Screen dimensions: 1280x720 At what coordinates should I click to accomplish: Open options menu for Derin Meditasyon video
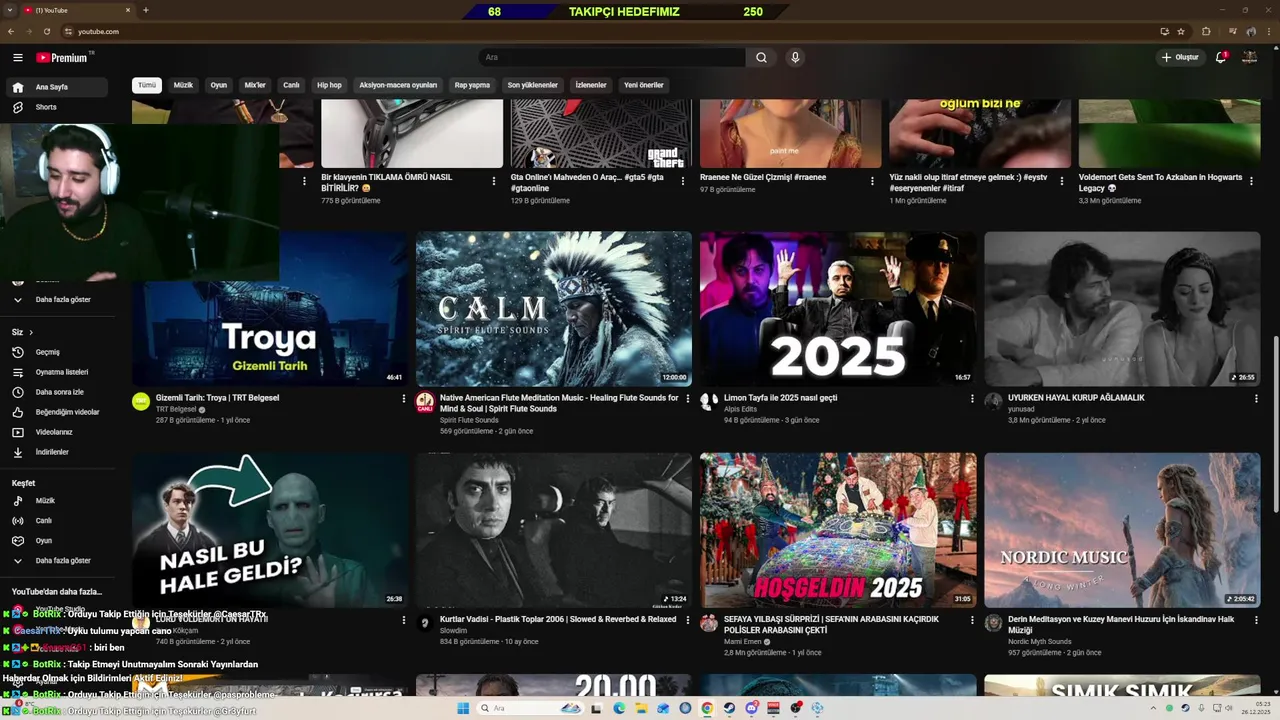click(x=1256, y=620)
